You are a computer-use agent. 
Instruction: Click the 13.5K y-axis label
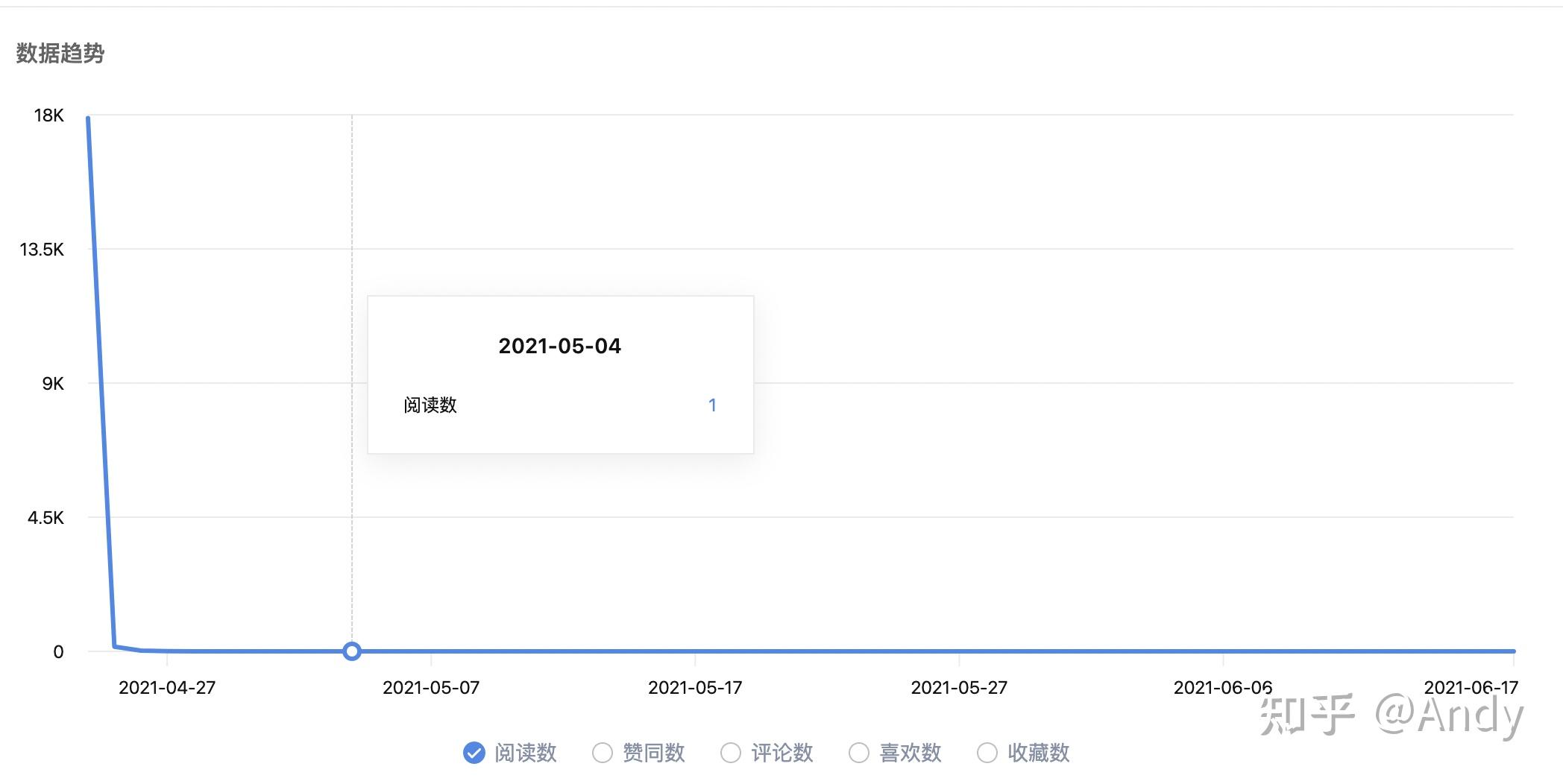(x=42, y=249)
